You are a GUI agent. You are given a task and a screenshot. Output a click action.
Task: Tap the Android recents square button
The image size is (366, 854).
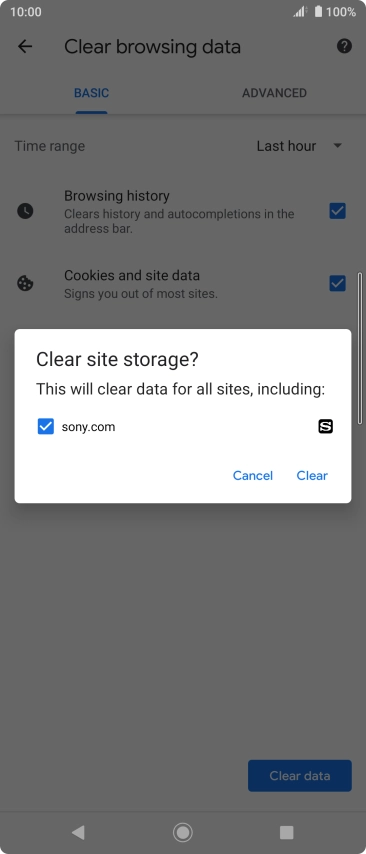pos(286,832)
